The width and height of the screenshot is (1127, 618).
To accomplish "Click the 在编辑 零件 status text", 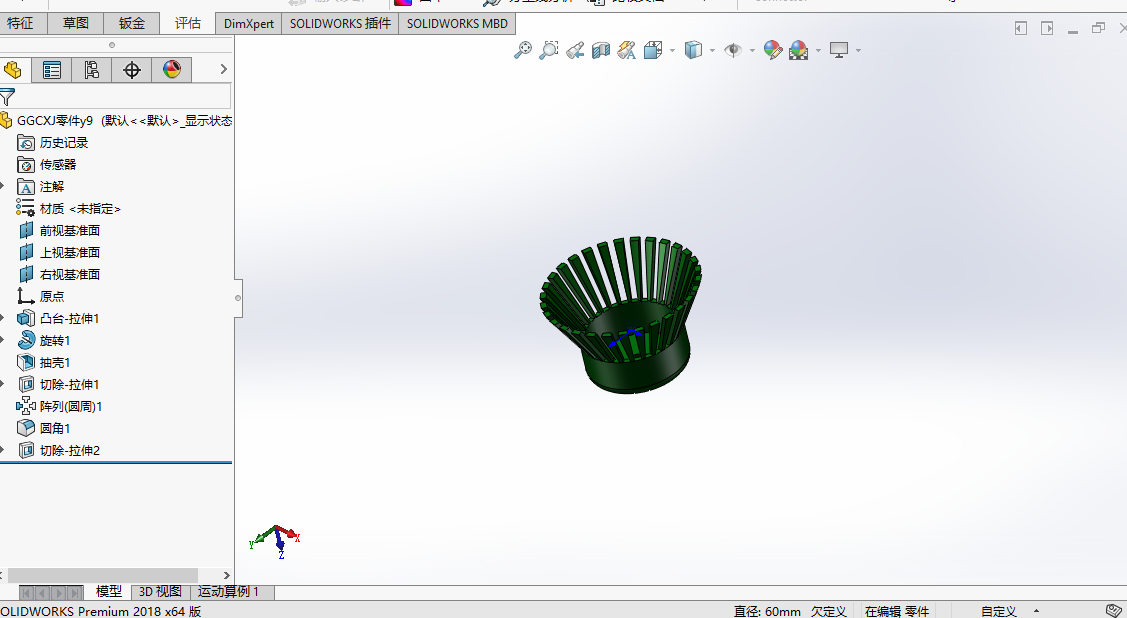I will tap(897, 611).
